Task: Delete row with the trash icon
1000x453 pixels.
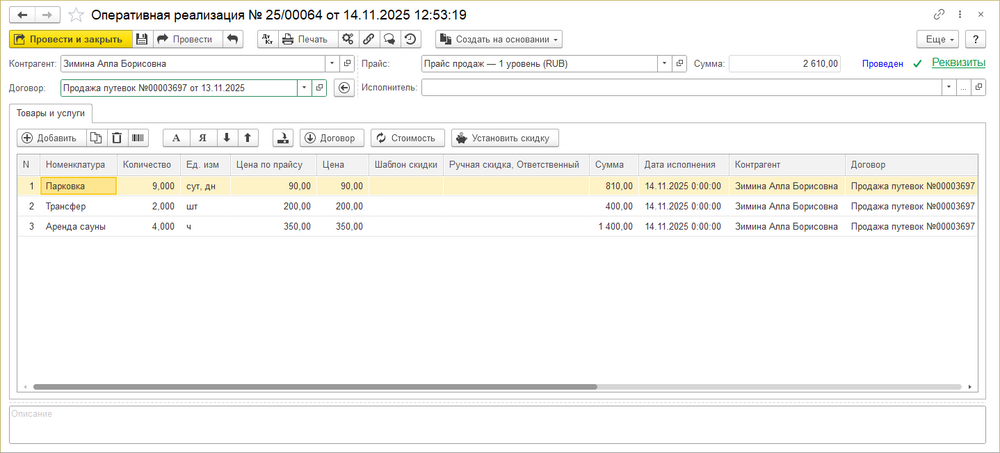Action: coord(117,138)
